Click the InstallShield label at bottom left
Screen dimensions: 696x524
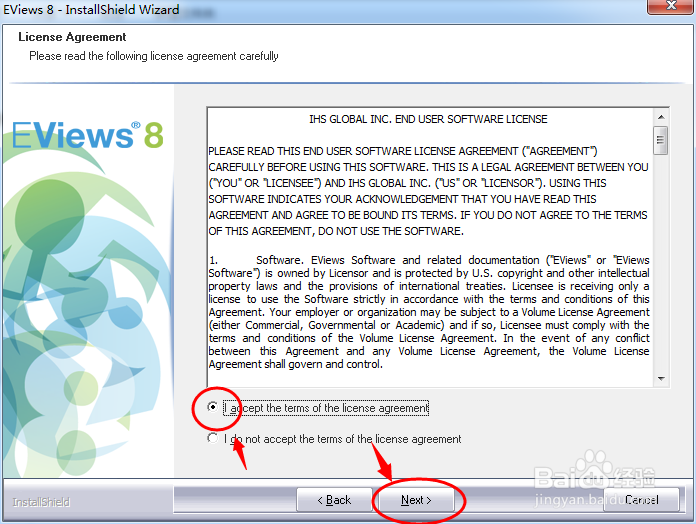pos(41,502)
